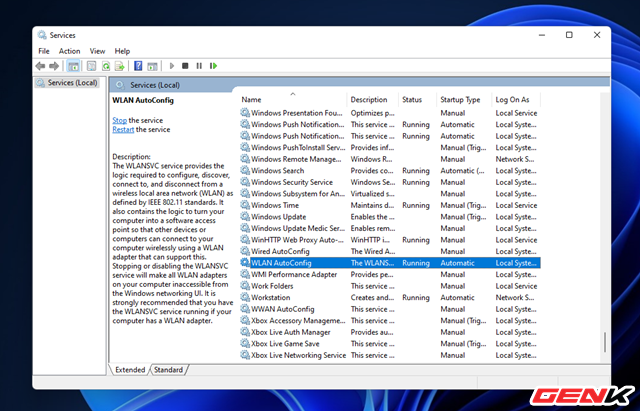The image size is (640, 411).
Task: Click the Pause Service icon
Action: click(x=199, y=66)
